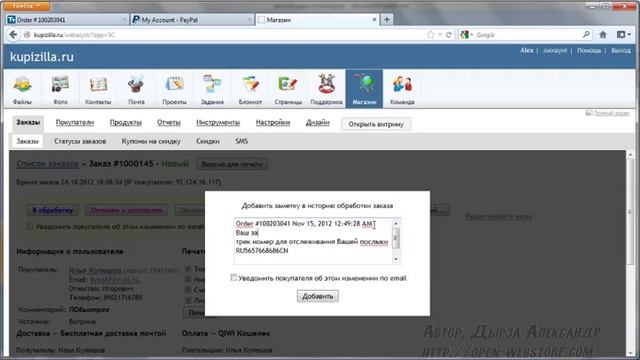The image size is (640, 360).
Task: Click the kupizilla.ru site logo
Action: pos(42,57)
